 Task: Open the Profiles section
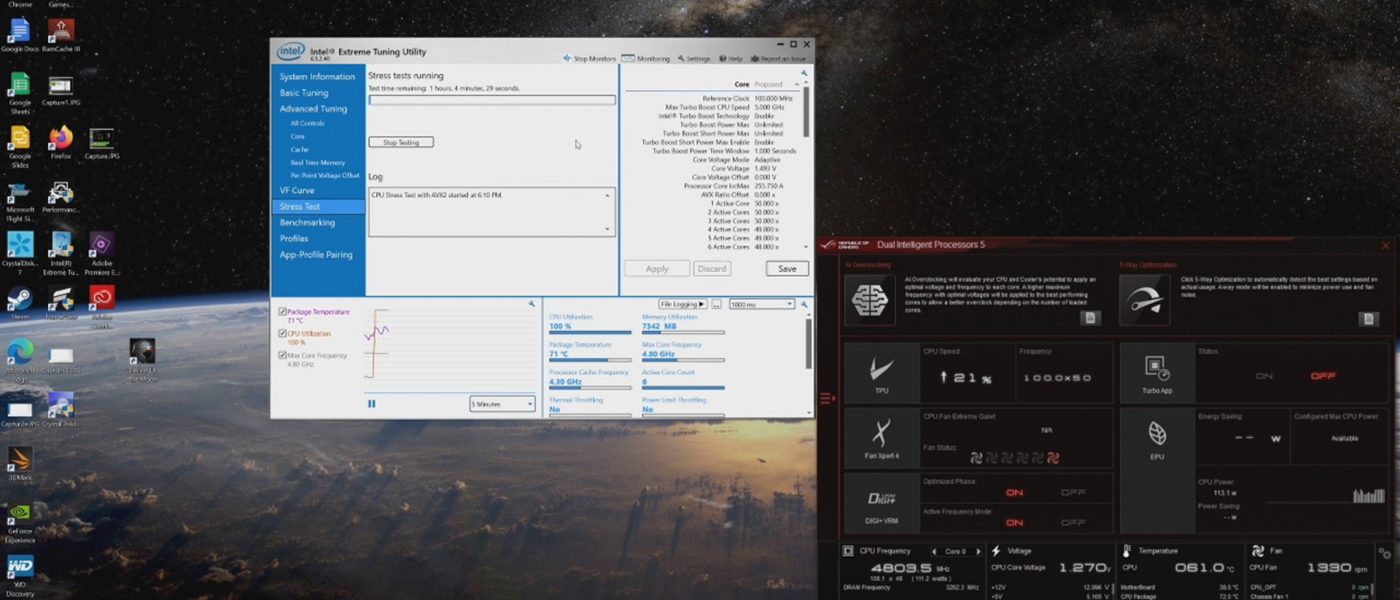(294, 239)
